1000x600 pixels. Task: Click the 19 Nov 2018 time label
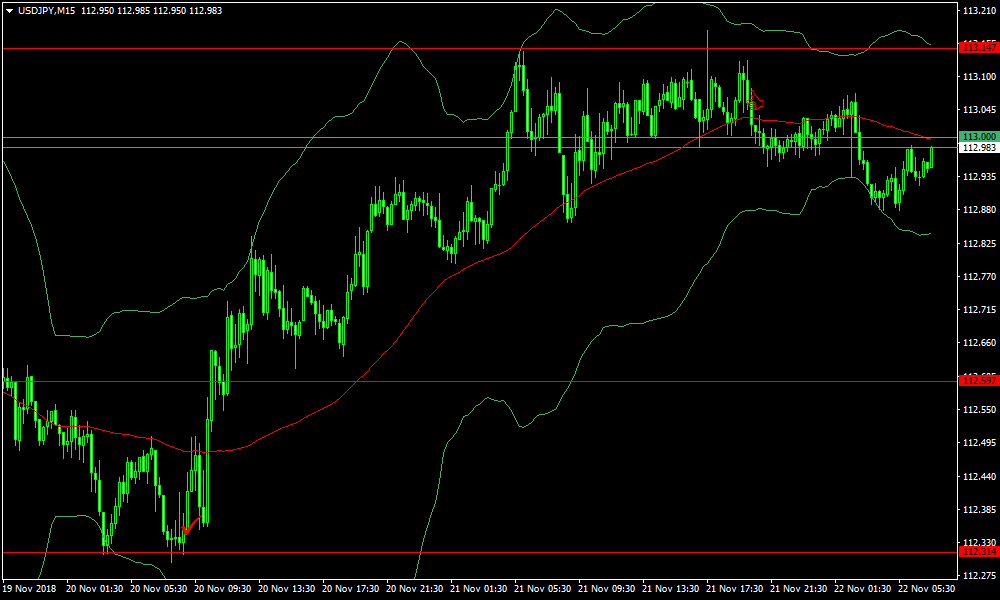[27, 589]
